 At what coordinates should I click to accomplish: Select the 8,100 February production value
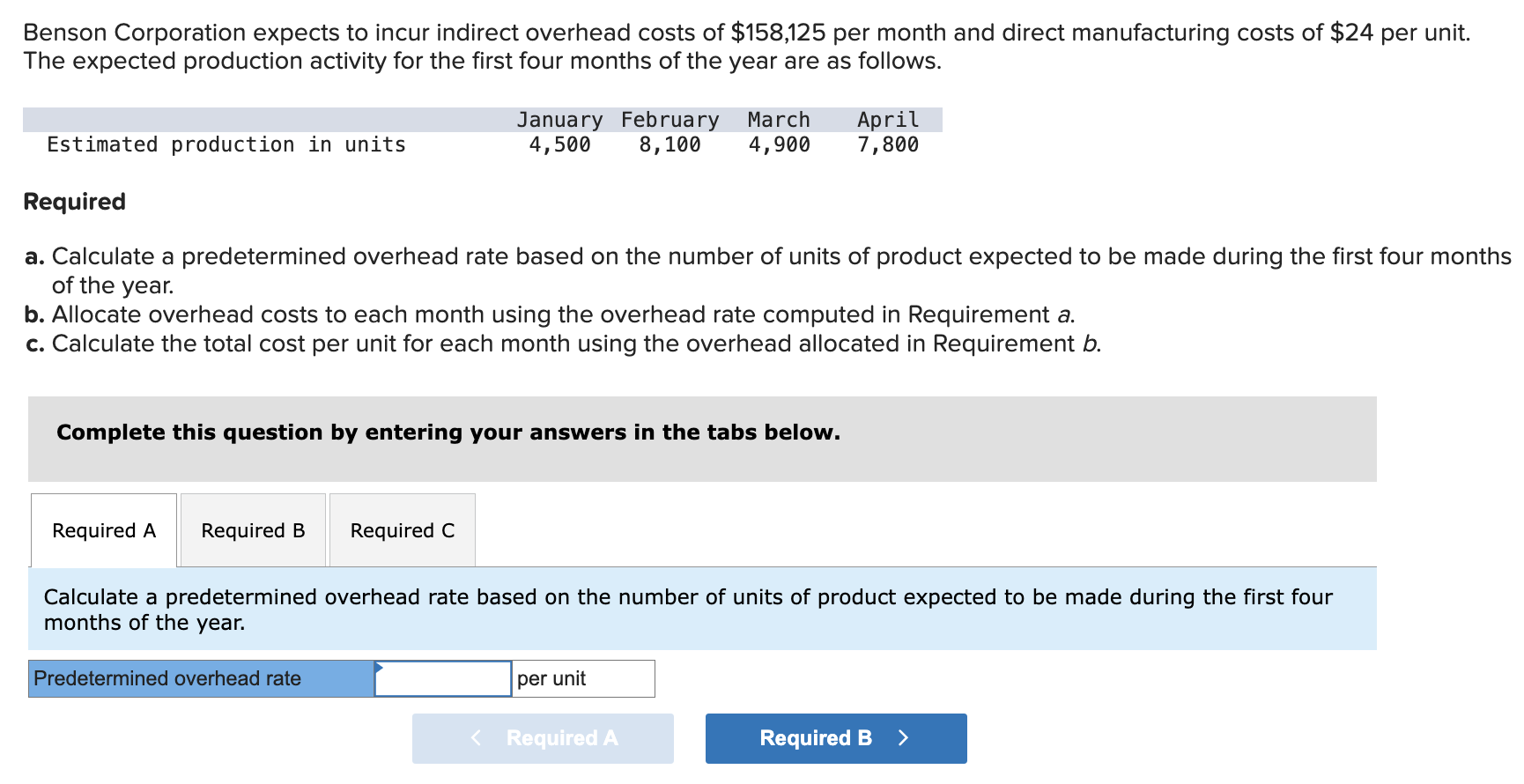[670, 144]
